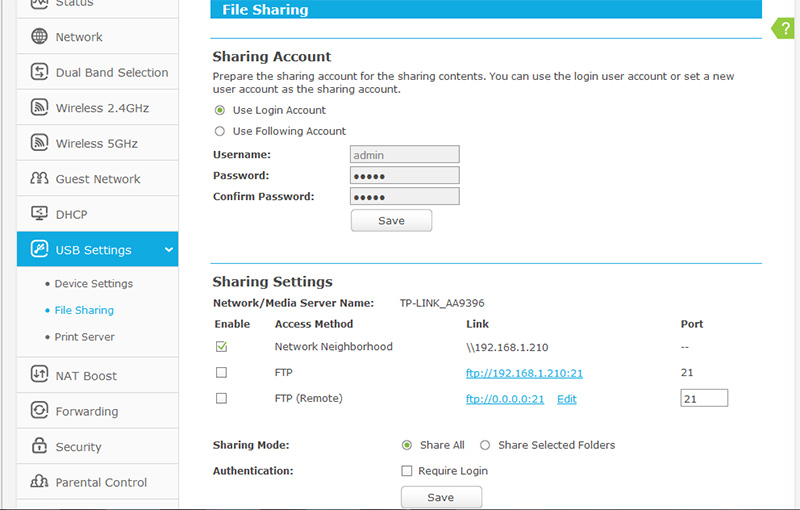800x510 pixels.
Task: Click the DHCP monitor icon
Action: (40, 214)
